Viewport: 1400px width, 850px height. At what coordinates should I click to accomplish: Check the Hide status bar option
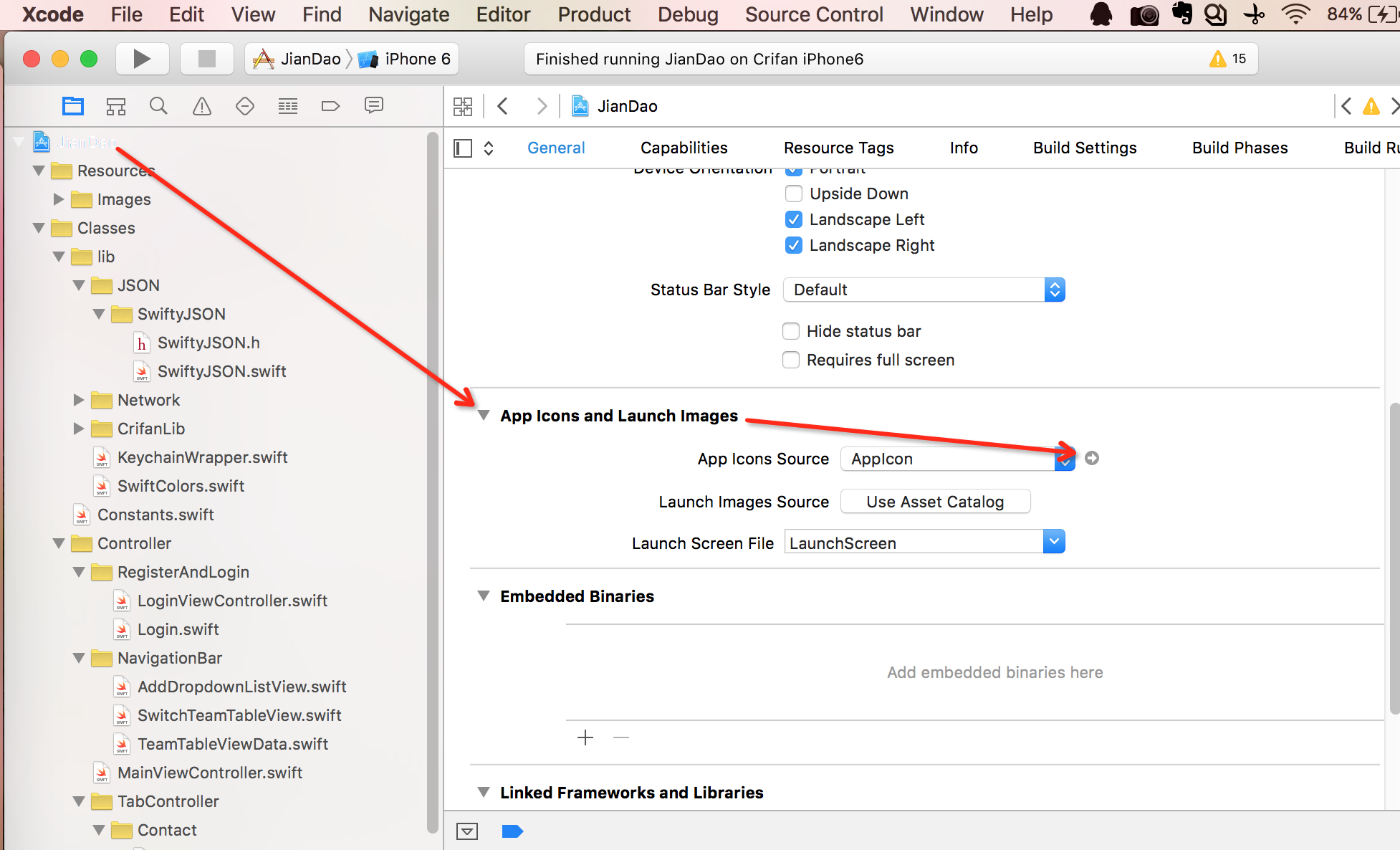point(791,331)
